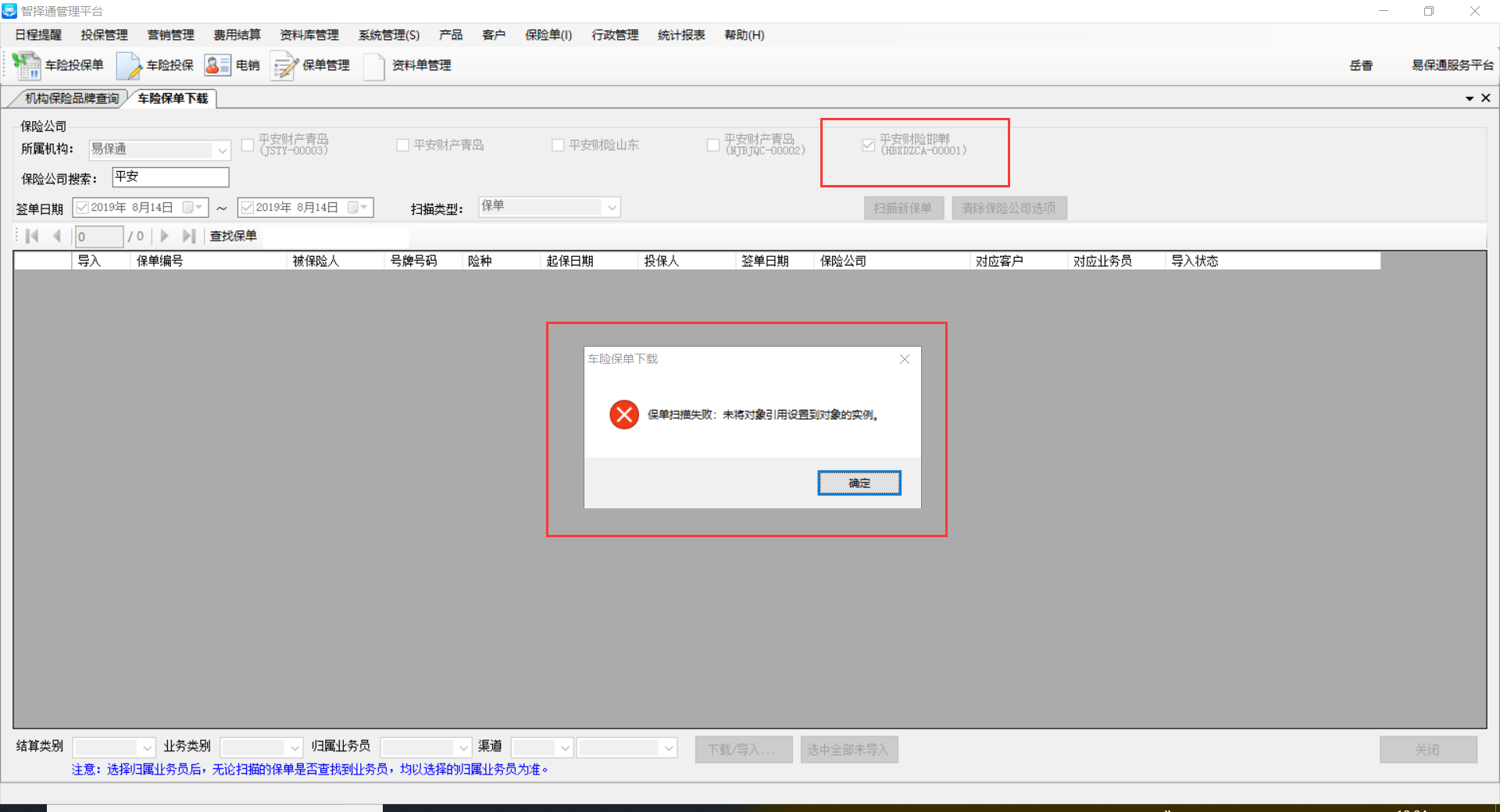Open the 保险单(I) menu
The height and width of the screenshot is (812, 1500).
tap(548, 35)
